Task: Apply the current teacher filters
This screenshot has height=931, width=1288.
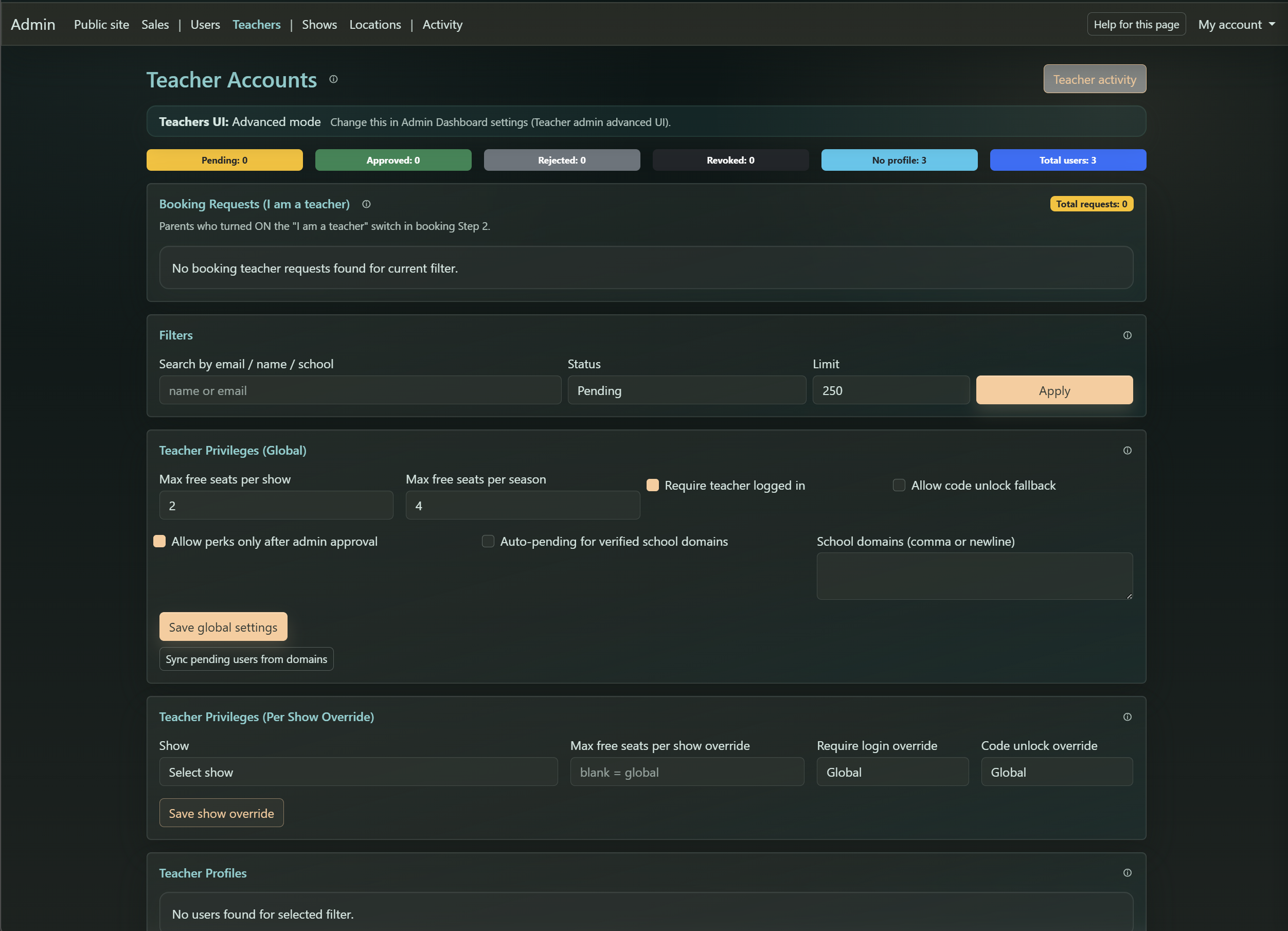Action: [x=1054, y=390]
